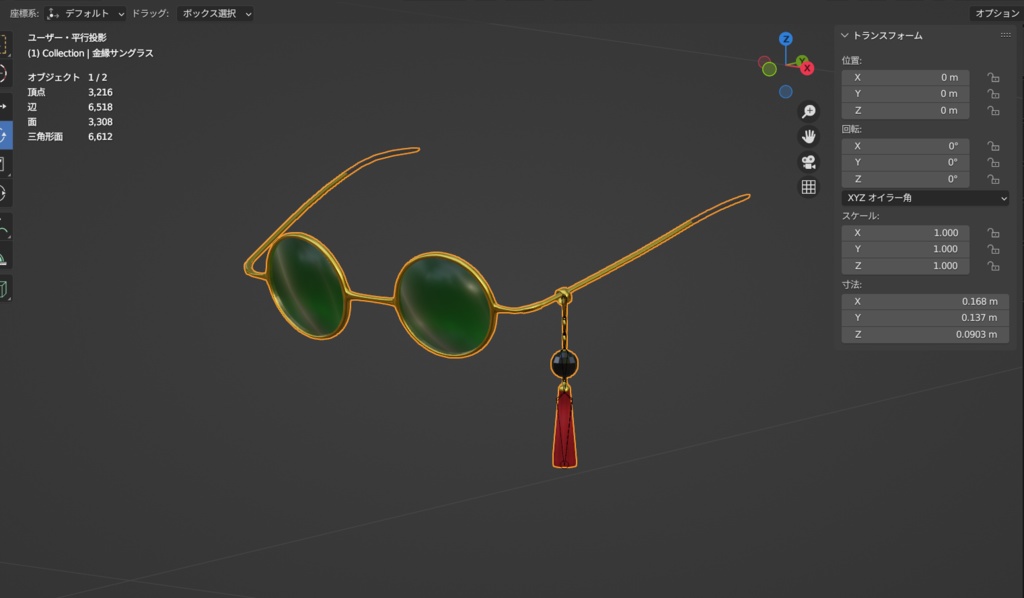
Task: Click the large green negative Y gizmo circle
Action: click(x=769, y=69)
